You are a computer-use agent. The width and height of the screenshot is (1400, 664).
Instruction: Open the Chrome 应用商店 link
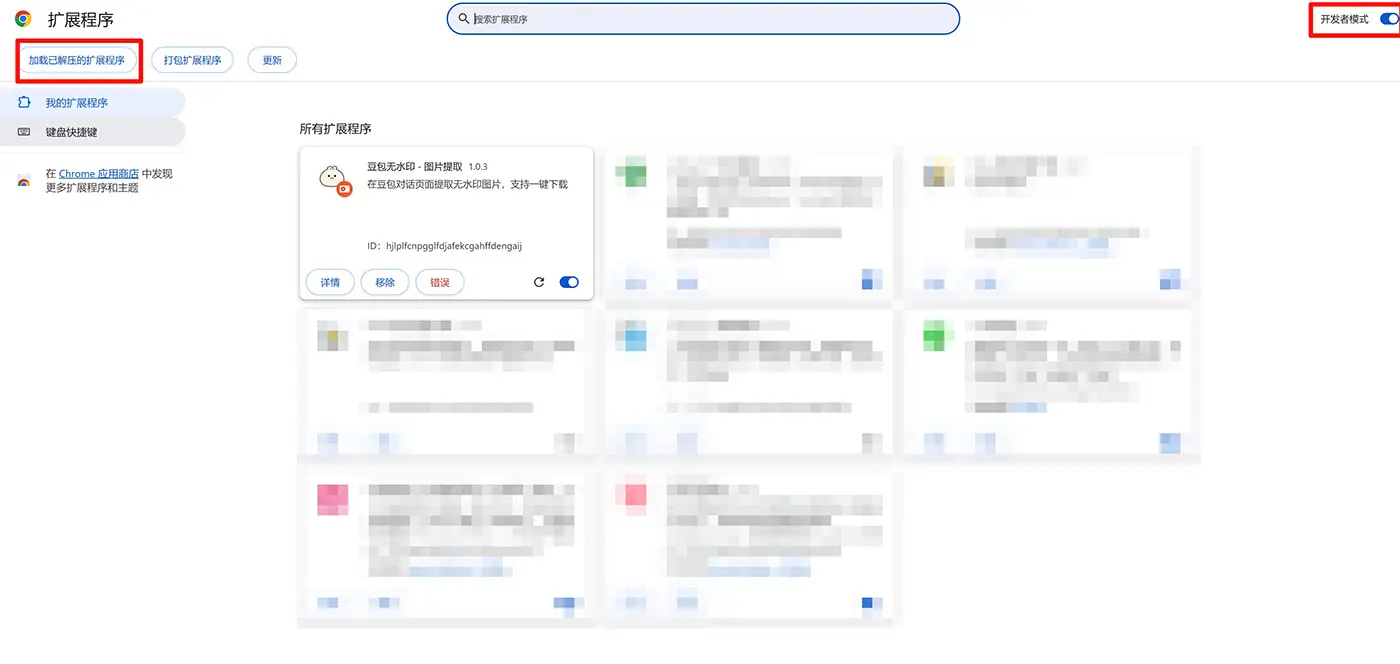coord(98,174)
